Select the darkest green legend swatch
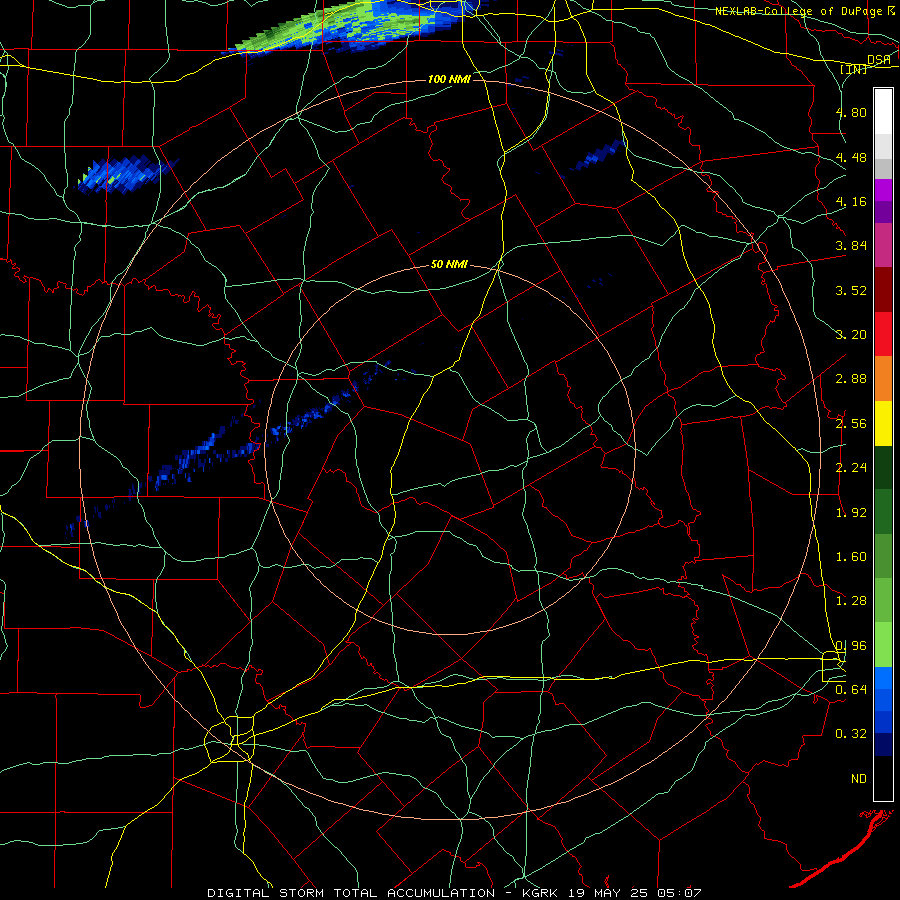Viewport: 900px width, 900px height. pyautogui.click(x=883, y=467)
